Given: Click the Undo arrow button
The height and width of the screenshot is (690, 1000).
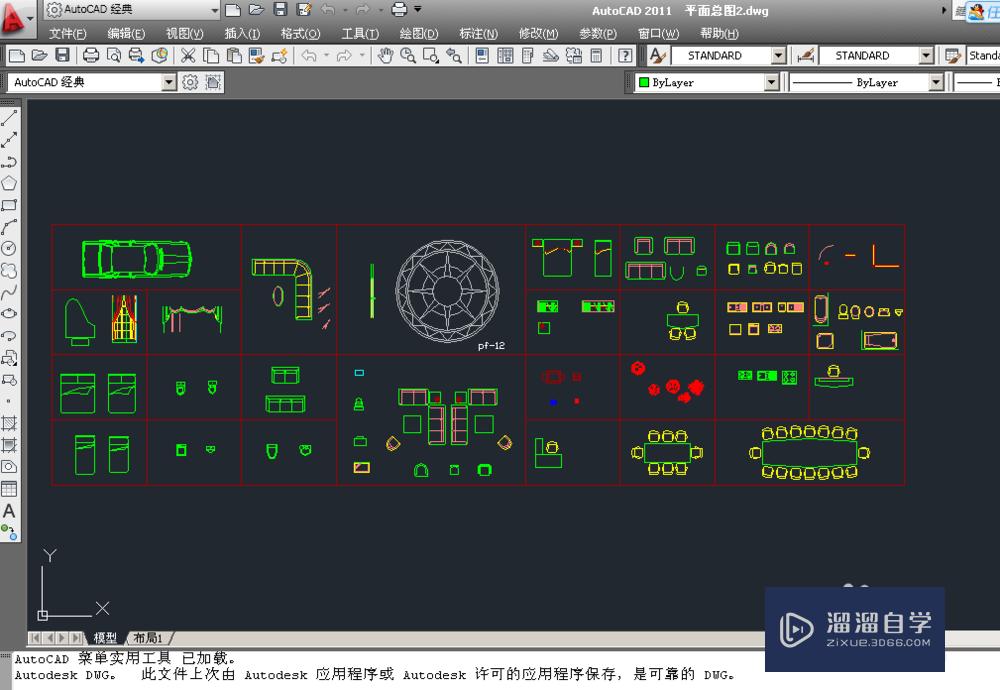Looking at the screenshot, I should point(310,57).
